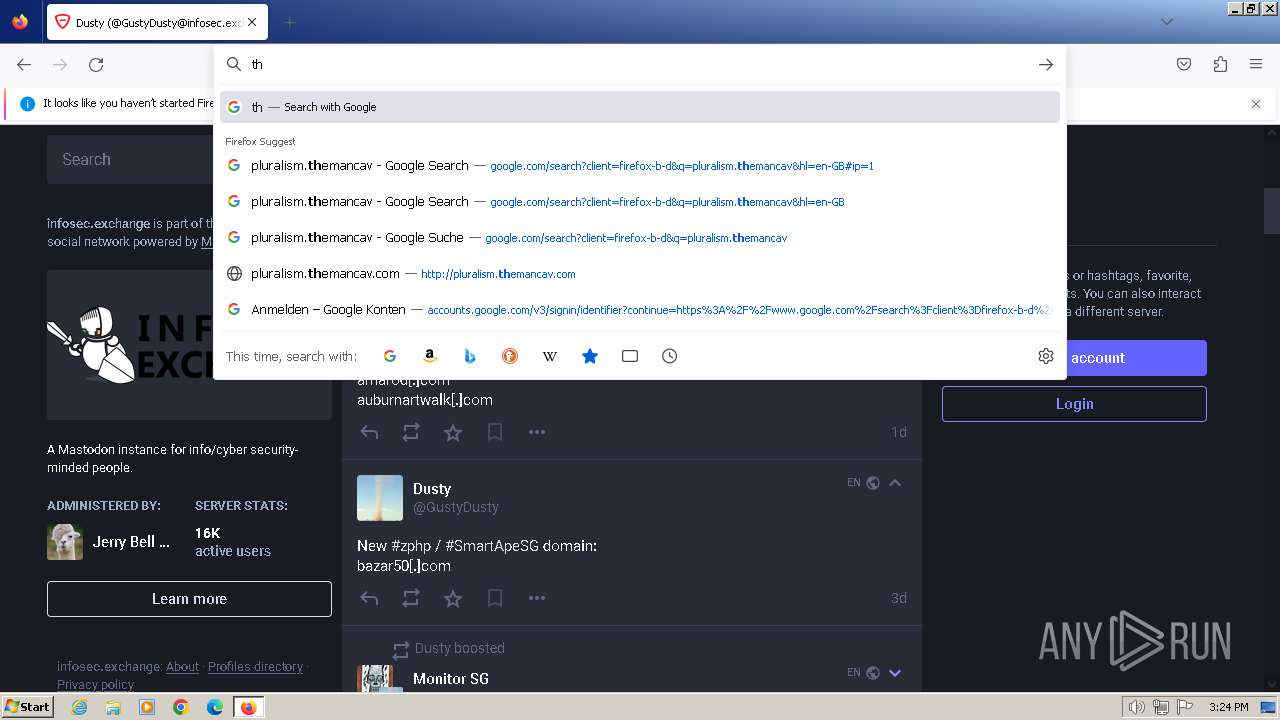The image size is (1280, 720).
Task: Bookmark the bazar50 post
Action: coord(495,598)
